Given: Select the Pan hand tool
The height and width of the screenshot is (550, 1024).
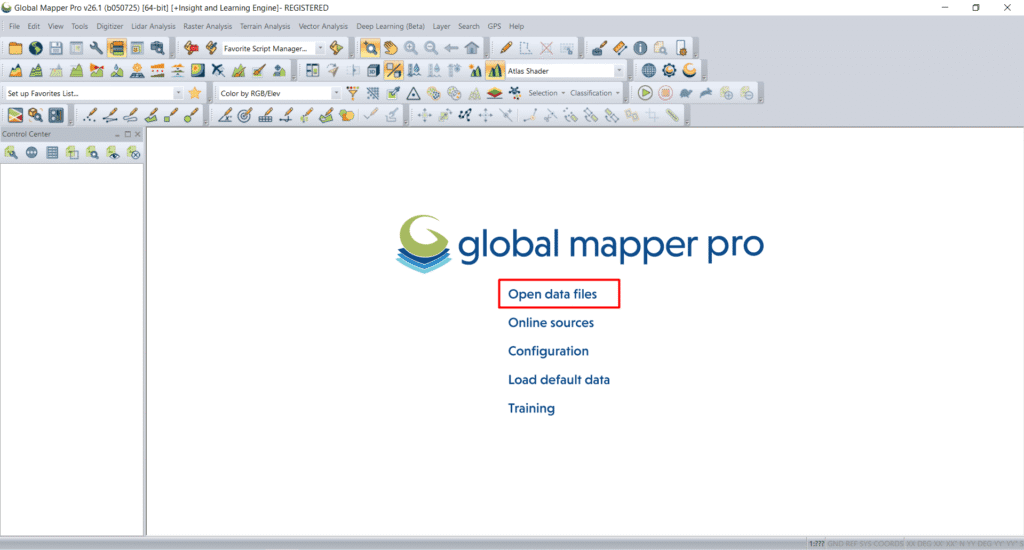Looking at the screenshot, I should 390,48.
